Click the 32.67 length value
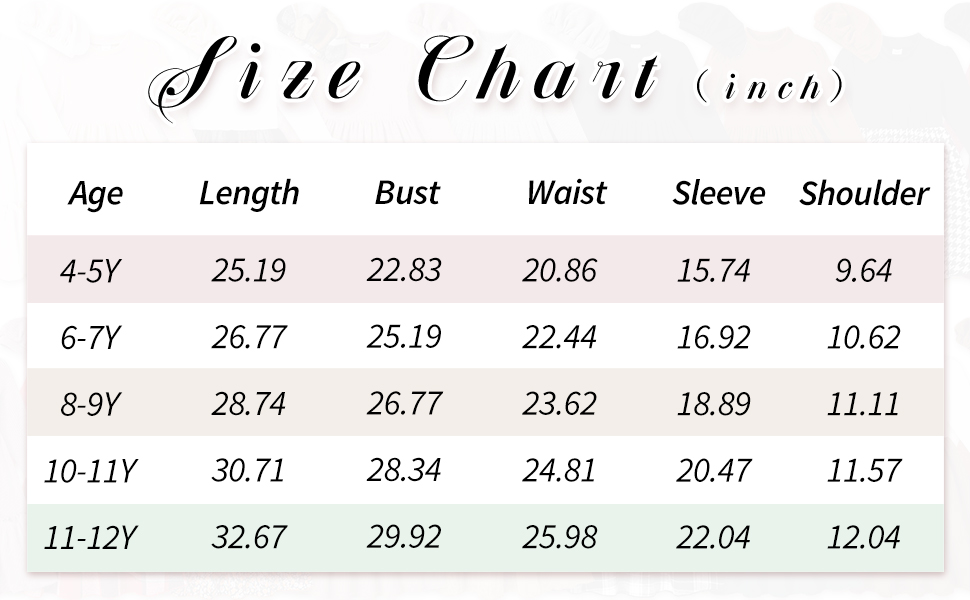Image resolution: width=970 pixels, height=600 pixels. click(x=249, y=538)
